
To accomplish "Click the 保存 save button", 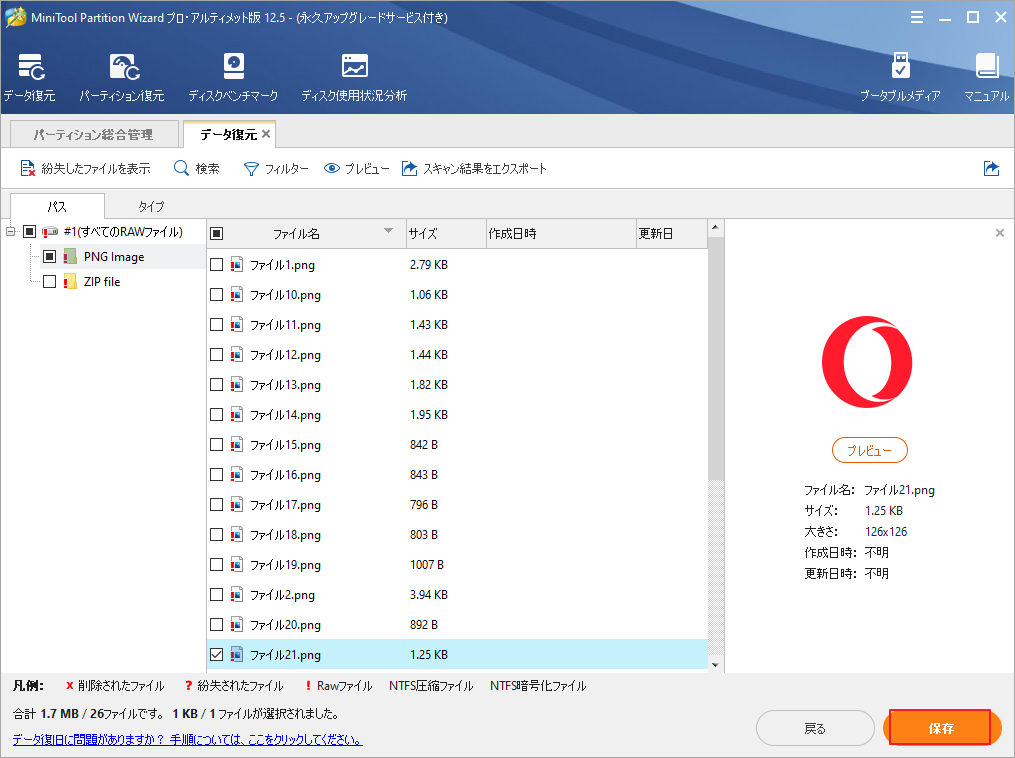I will (x=941, y=728).
